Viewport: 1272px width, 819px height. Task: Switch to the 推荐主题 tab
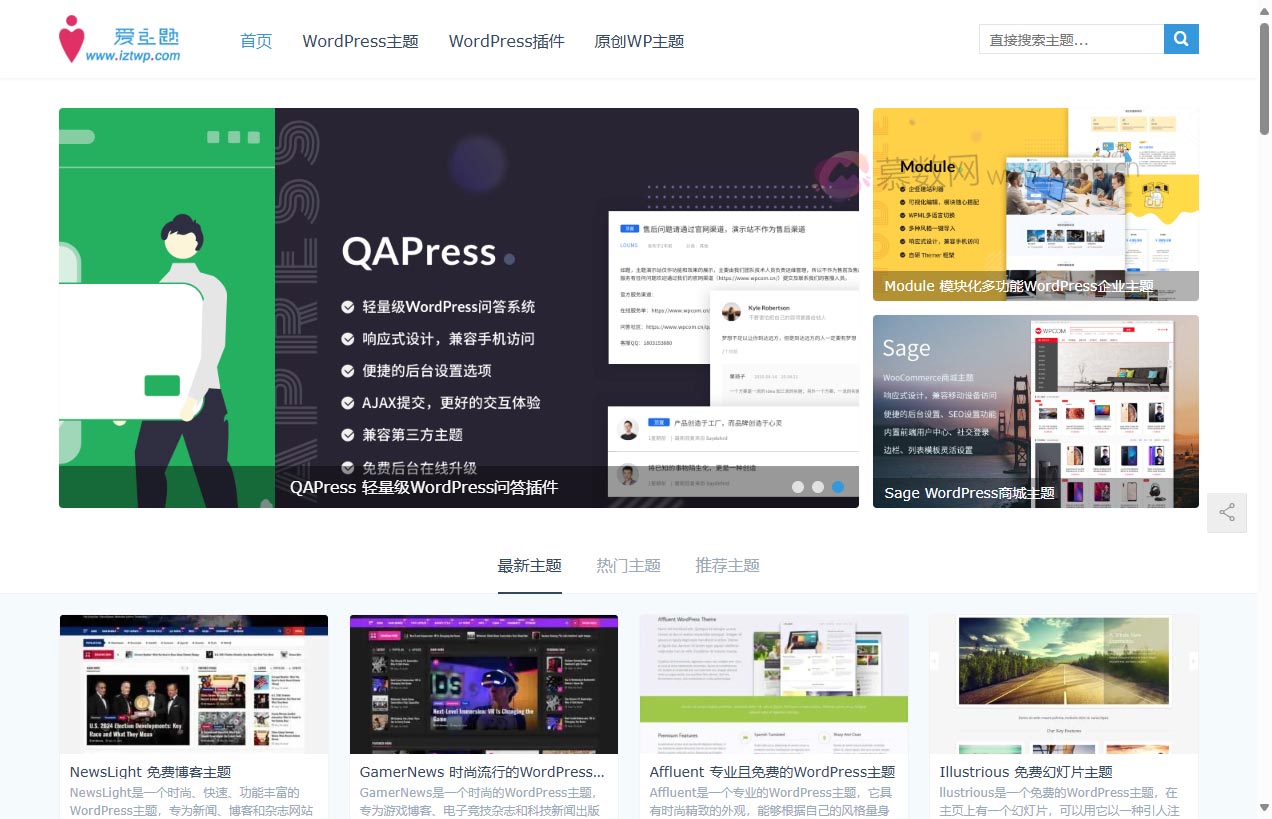727,565
